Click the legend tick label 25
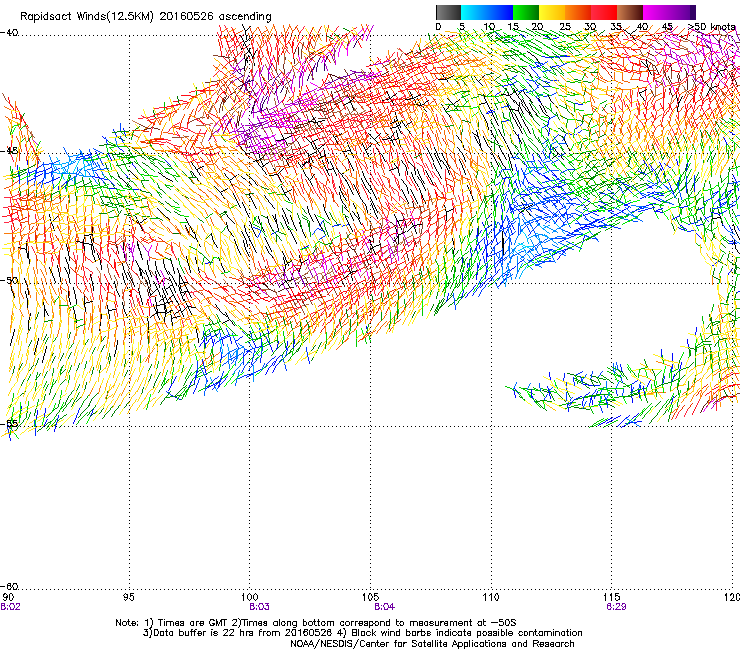Image resolution: width=740 pixels, height=650 pixels. pos(565,27)
